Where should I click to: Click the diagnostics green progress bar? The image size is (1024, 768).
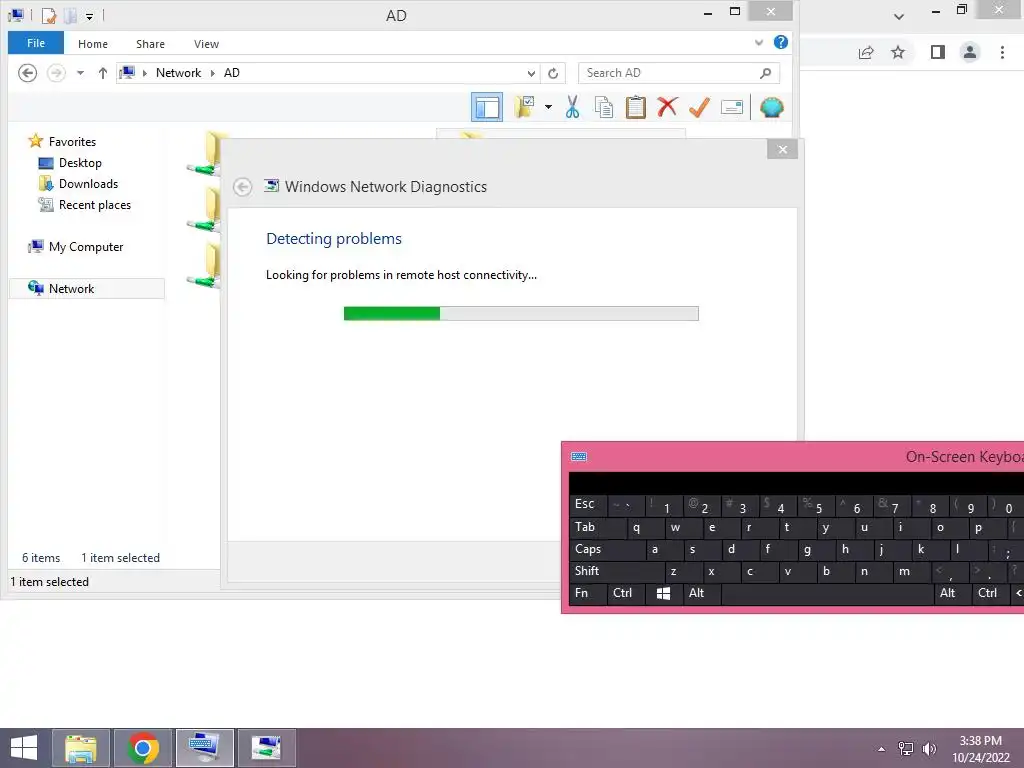tap(521, 313)
